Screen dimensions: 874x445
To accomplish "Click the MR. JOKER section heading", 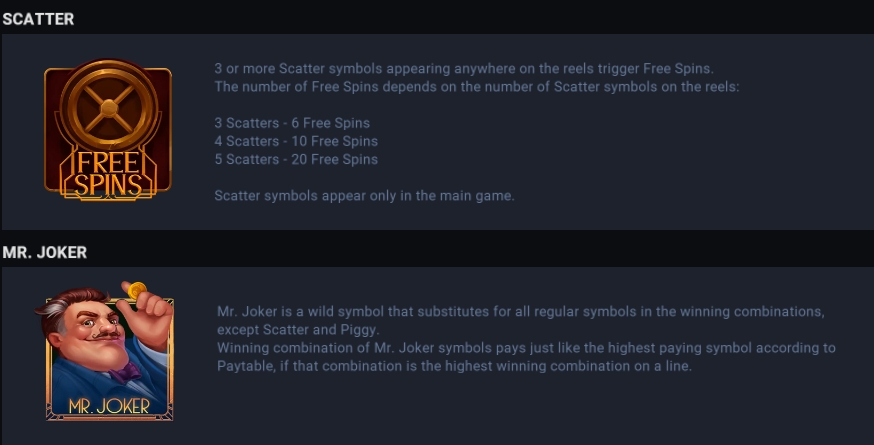I will pyautogui.click(x=45, y=253).
